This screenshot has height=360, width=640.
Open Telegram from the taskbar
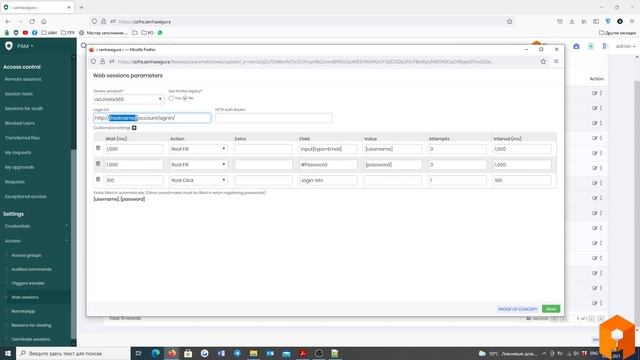(x=237, y=353)
